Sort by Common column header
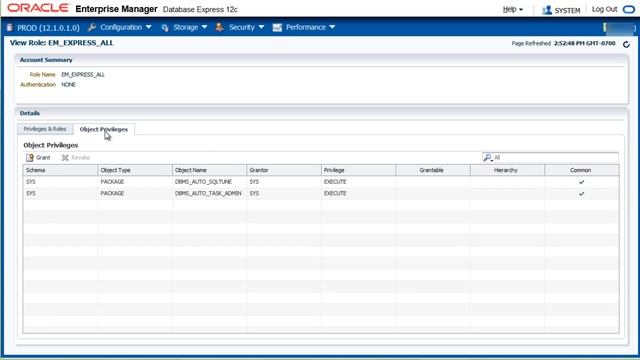Viewport: 640px width, 360px height. click(x=582, y=170)
